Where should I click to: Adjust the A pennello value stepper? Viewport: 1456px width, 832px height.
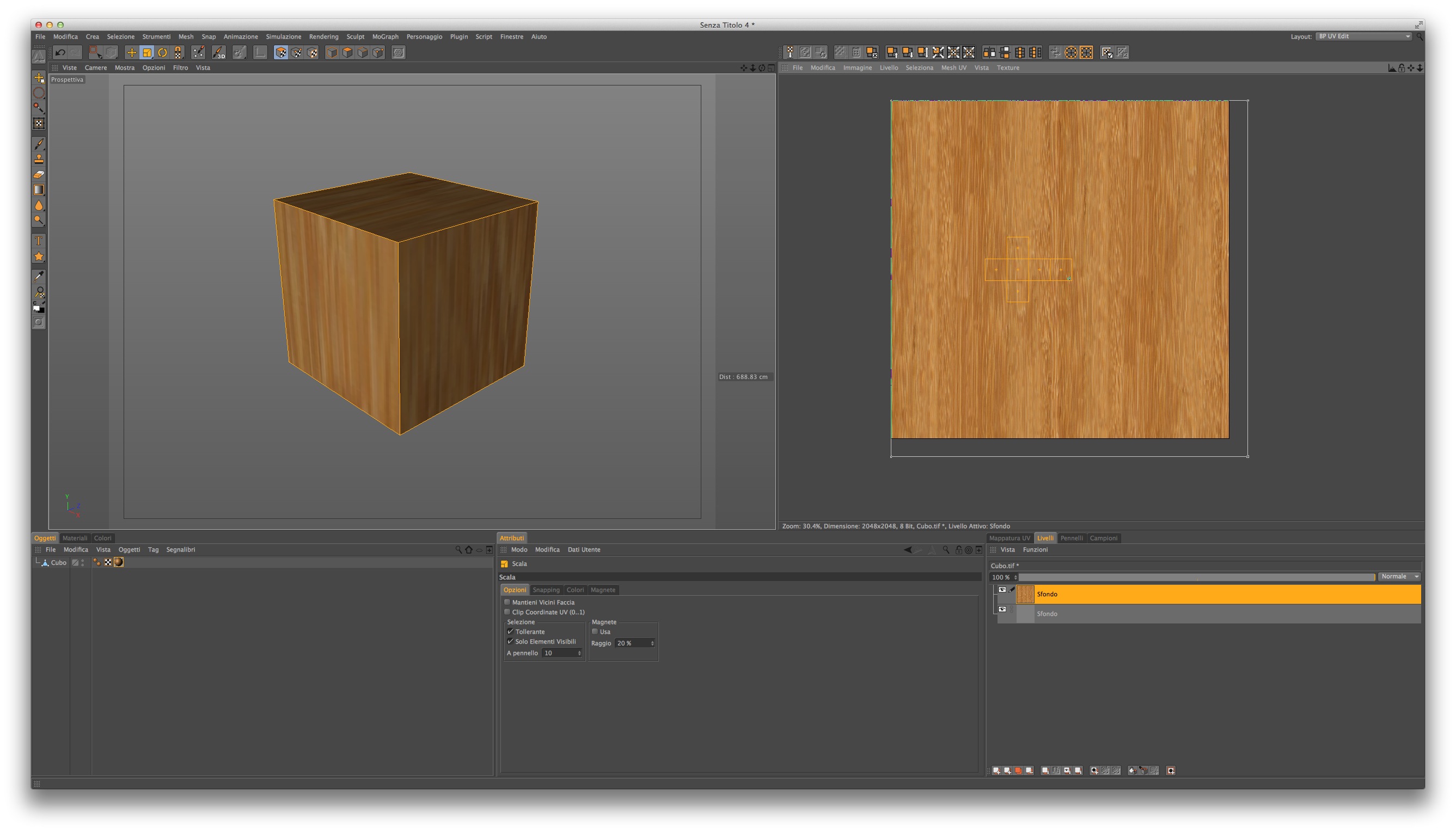(x=579, y=652)
